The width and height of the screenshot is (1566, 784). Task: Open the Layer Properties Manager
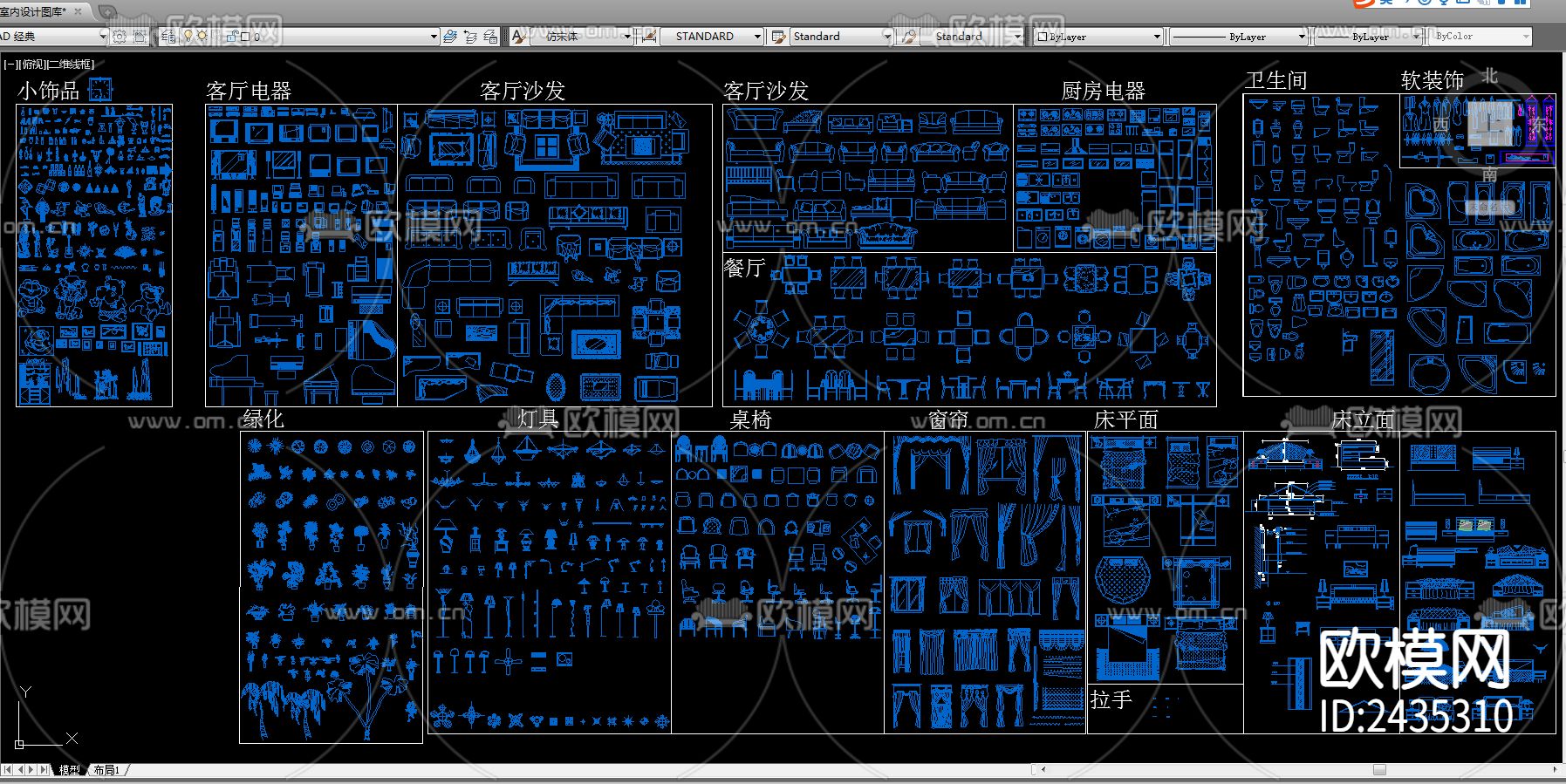[x=168, y=37]
